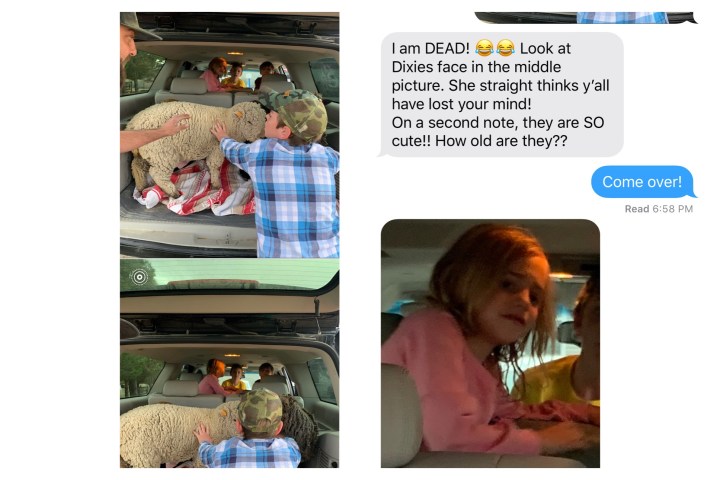Open photo of girl in pink sweater
This screenshot has width=720, height=480.
coord(490,344)
